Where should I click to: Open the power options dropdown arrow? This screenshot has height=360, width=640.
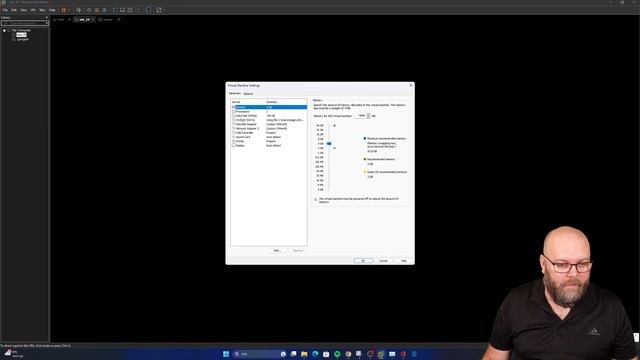coord(69,10)
